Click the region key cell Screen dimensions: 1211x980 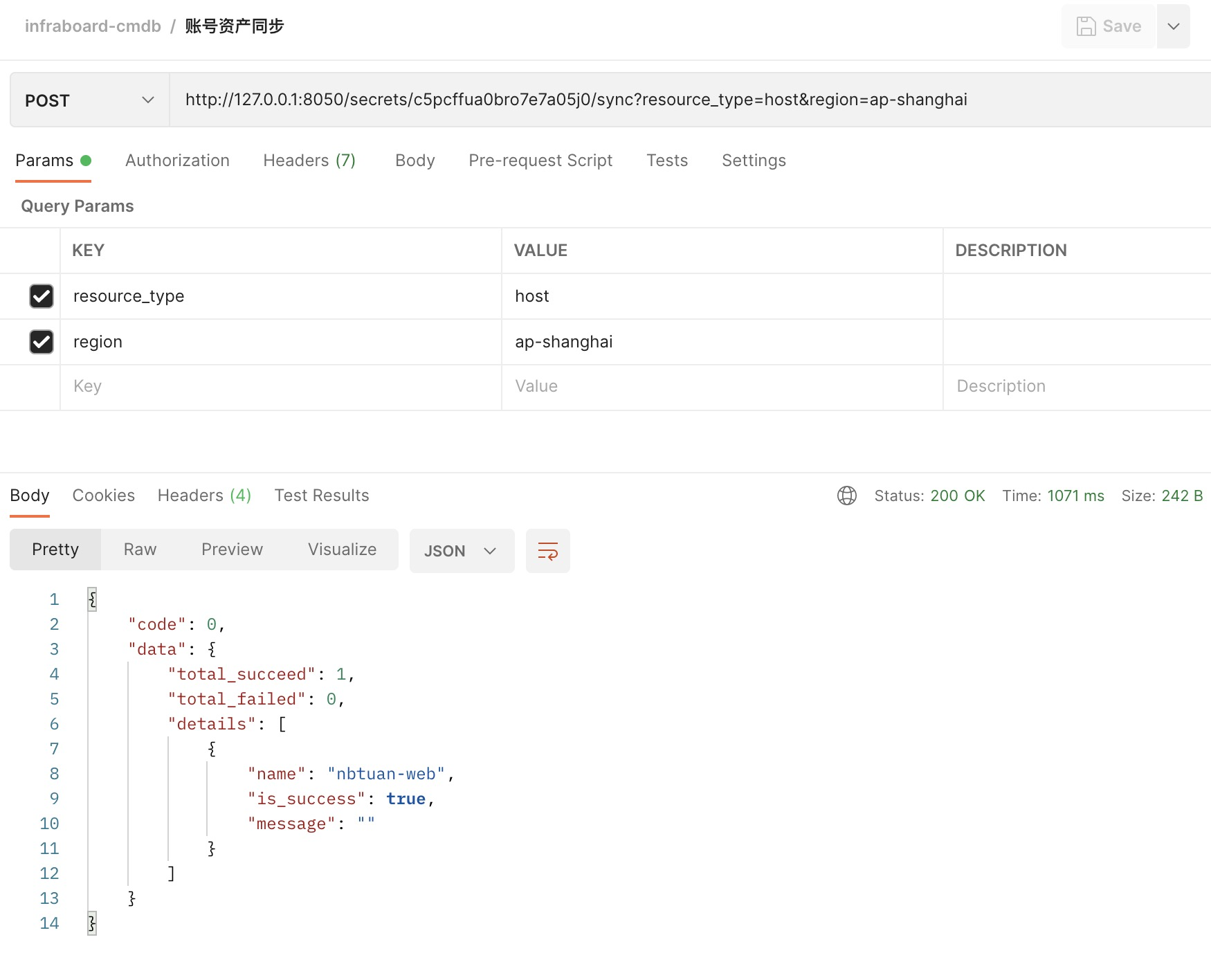(x=281, y=342)
